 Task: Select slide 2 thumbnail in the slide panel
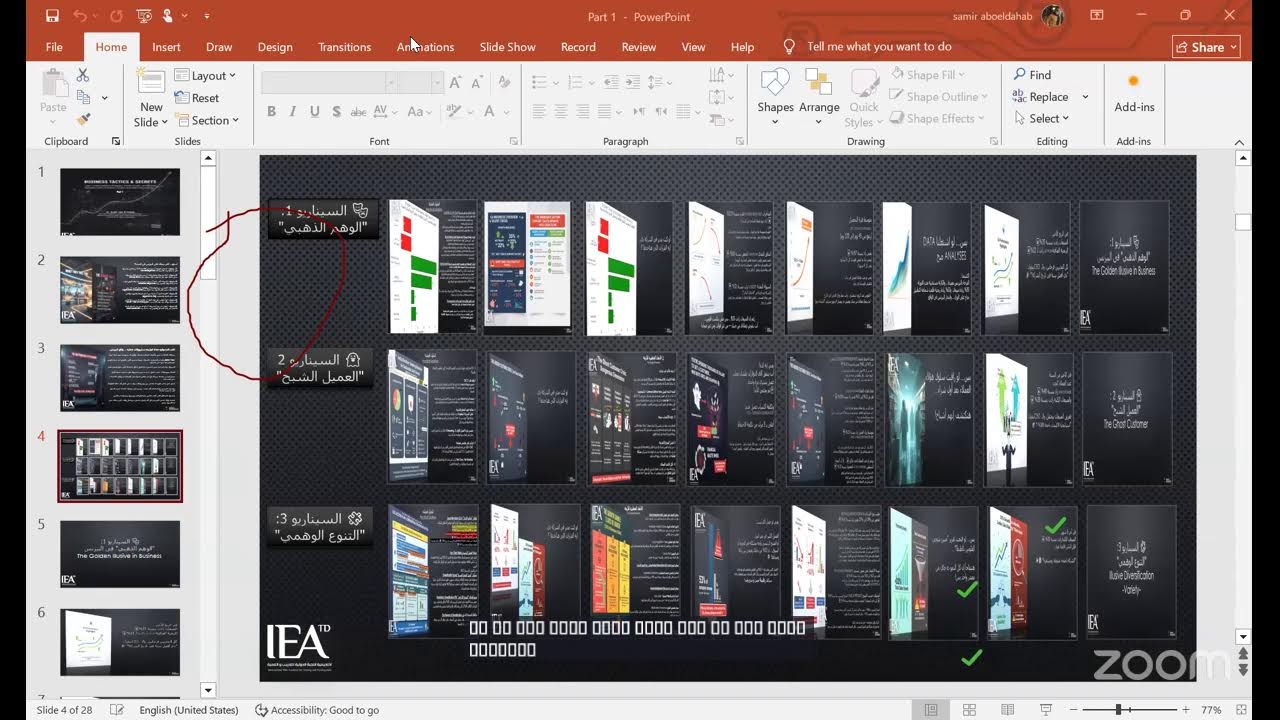(x=120, y=290)
